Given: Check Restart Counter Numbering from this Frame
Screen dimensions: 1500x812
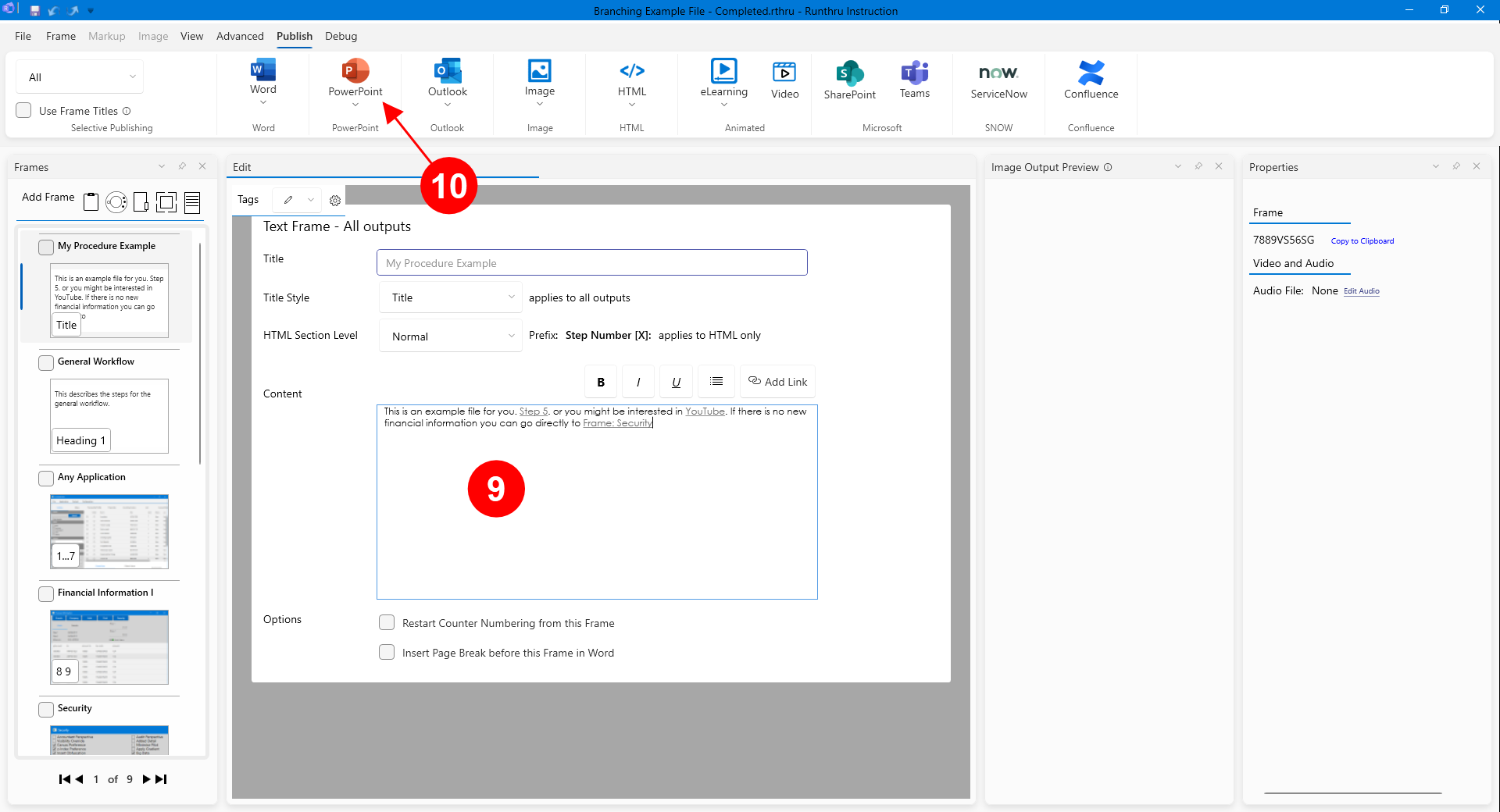Looking at the screenshot, I should tap(387, 623).
